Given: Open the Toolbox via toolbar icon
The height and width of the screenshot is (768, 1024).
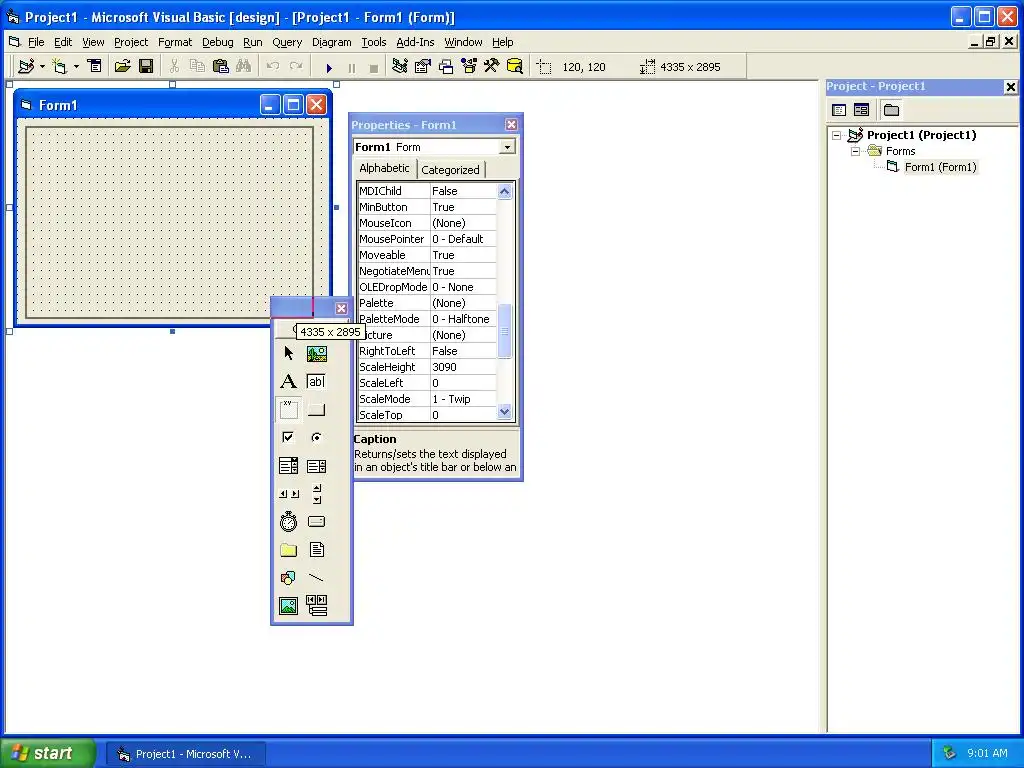Looking at the screenshot, I should [491, 67].
